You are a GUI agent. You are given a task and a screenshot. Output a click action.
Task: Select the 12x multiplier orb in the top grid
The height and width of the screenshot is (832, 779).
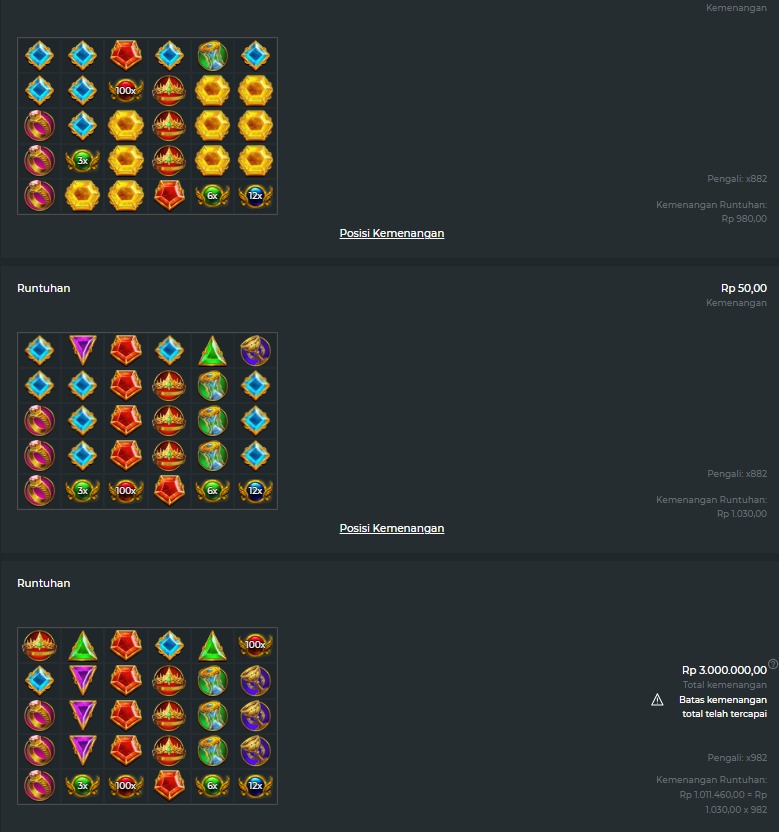pos(255,195)
